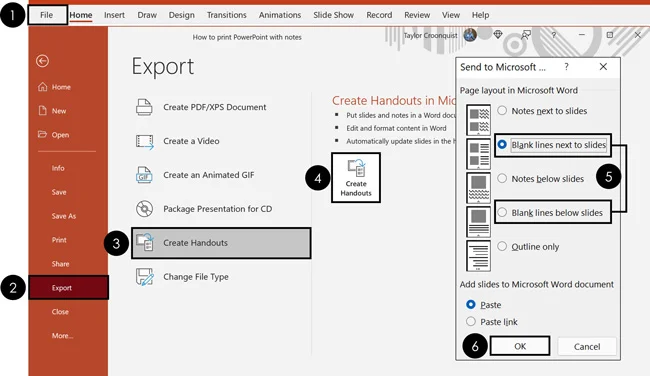Viewport: 650px width, 376px height.
Task: Click the large Create Handouts button
Action: (x=356, y=177)
